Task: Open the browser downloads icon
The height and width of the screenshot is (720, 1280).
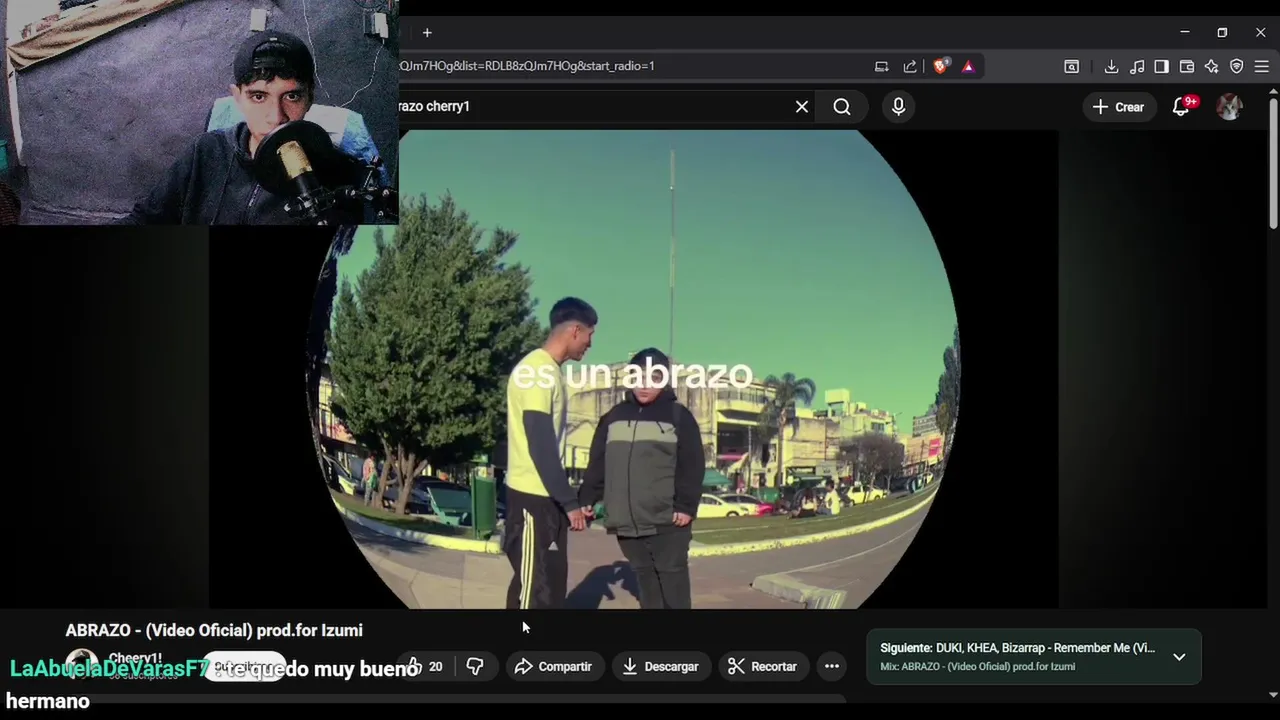Action: (1111, 66)
